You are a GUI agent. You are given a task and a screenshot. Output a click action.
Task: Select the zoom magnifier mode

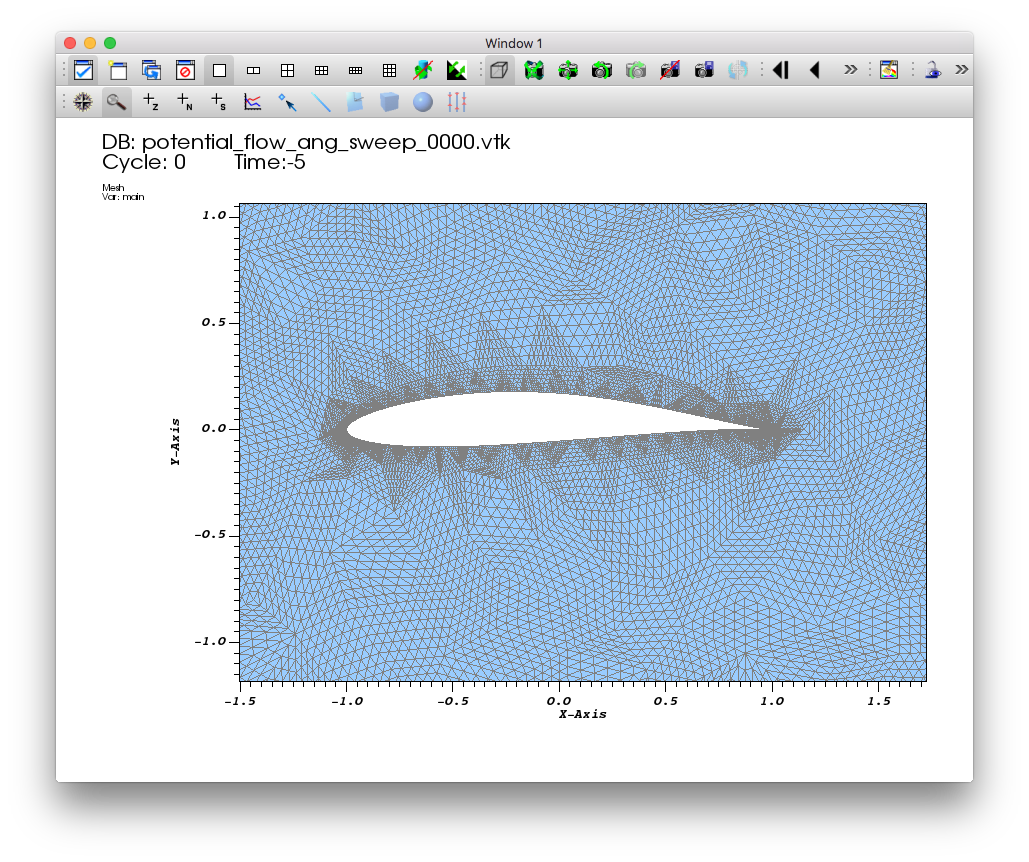(117, 102)
